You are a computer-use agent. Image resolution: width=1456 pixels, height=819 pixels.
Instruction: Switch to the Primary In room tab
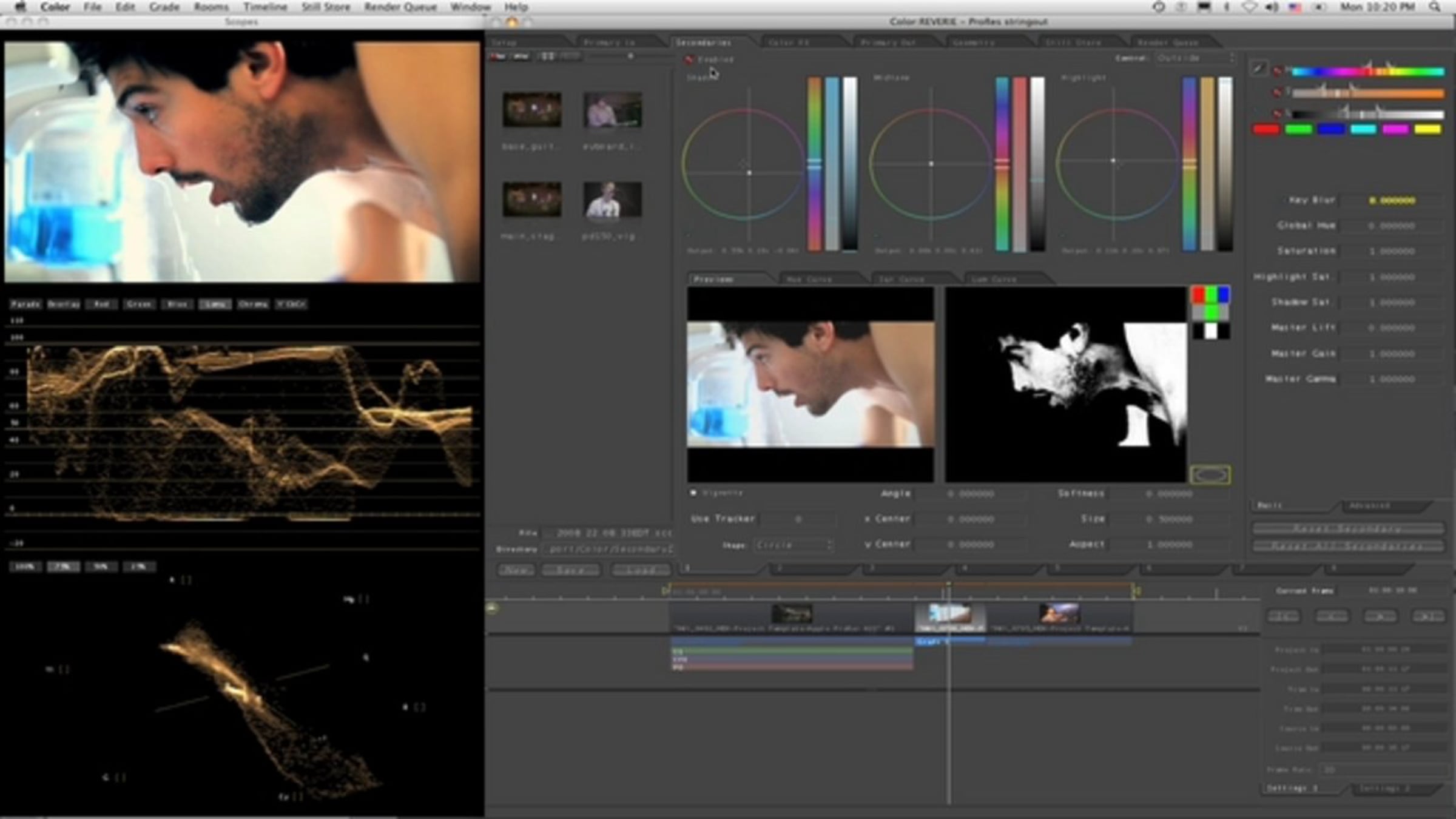[610, 42]
